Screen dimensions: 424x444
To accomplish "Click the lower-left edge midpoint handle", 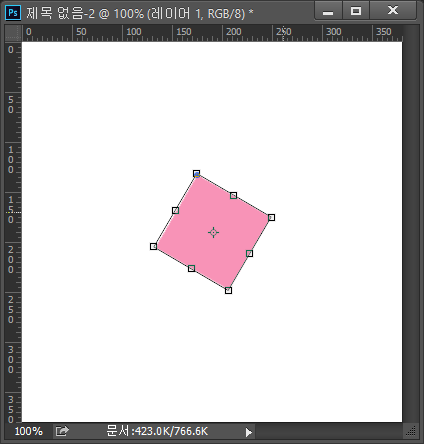I will [x=191, y=268].
